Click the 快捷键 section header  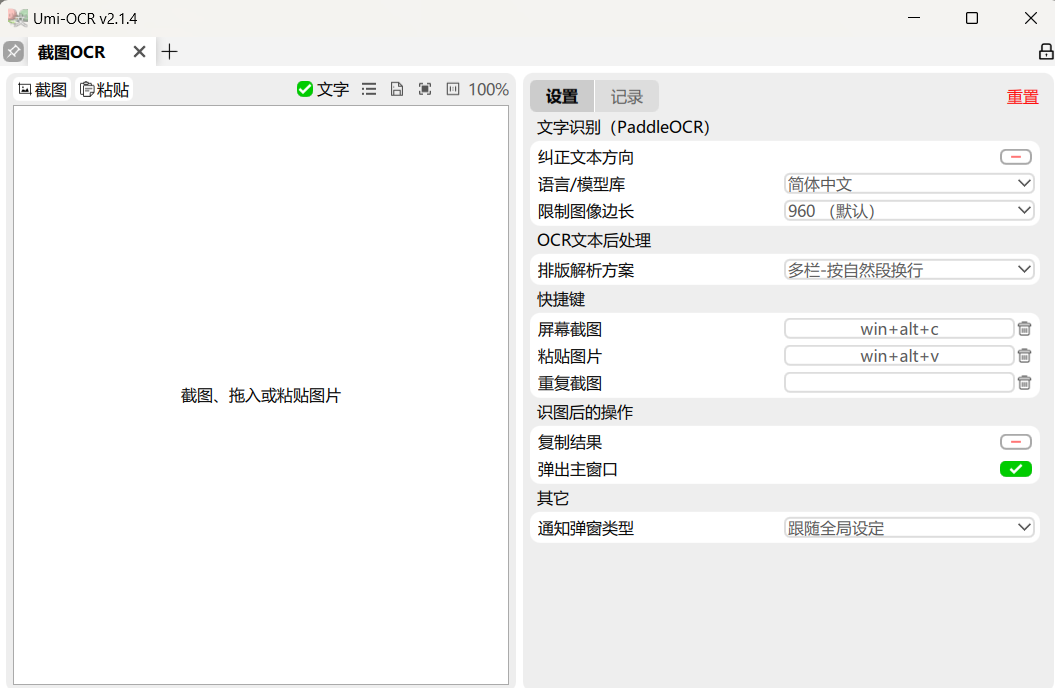tap(560, 299)
